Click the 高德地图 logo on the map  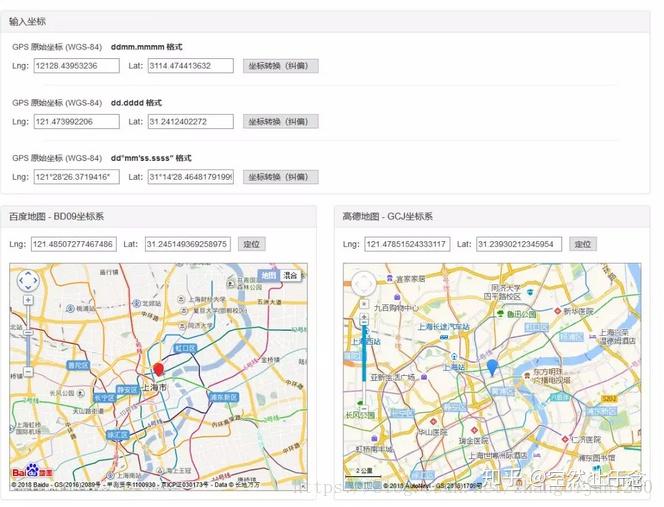pyautogui.click(x=362, y=485)
